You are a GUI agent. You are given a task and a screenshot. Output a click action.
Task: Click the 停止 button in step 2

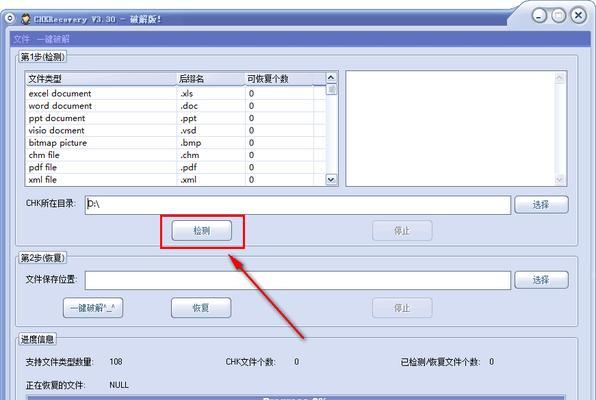coord(402,308)
